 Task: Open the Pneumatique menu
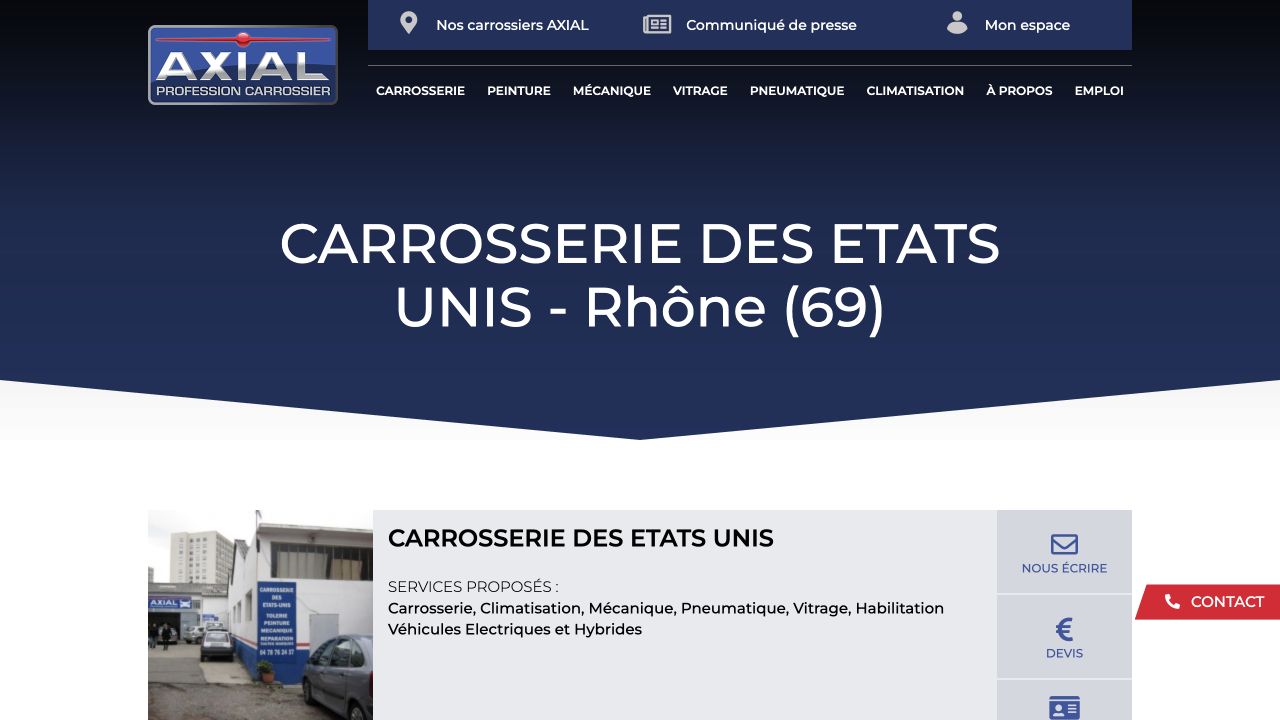click(797, 91)
